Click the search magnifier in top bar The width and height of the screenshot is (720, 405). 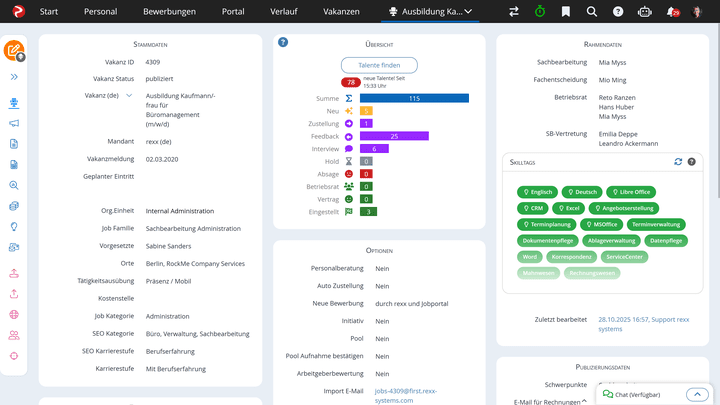click(x=592, y=12)
